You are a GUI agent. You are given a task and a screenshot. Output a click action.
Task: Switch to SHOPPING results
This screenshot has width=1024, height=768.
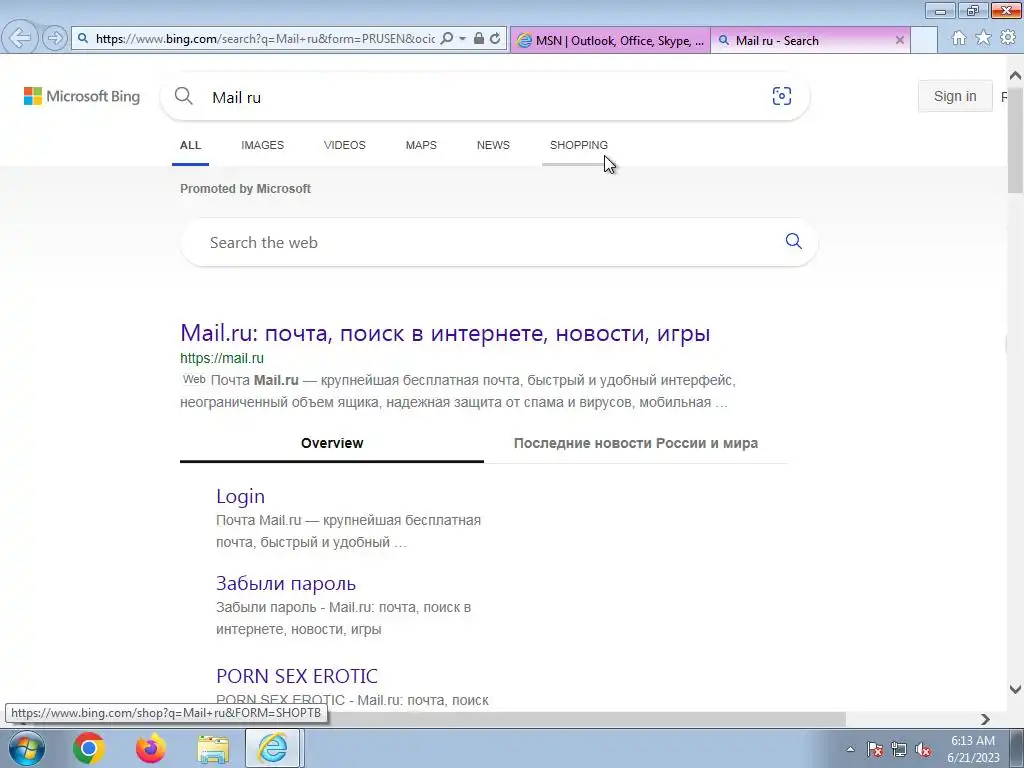point(579,145)
